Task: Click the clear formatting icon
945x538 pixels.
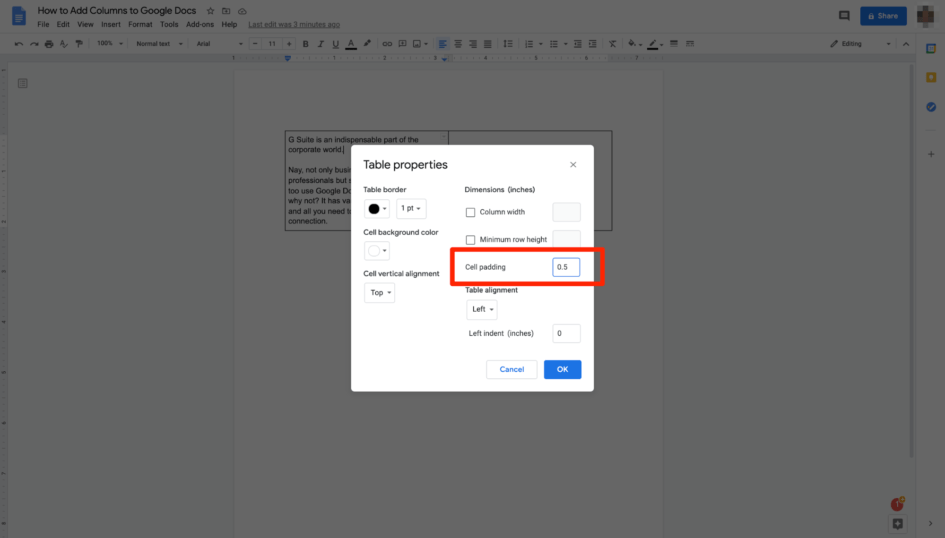Action: point(612,44)
